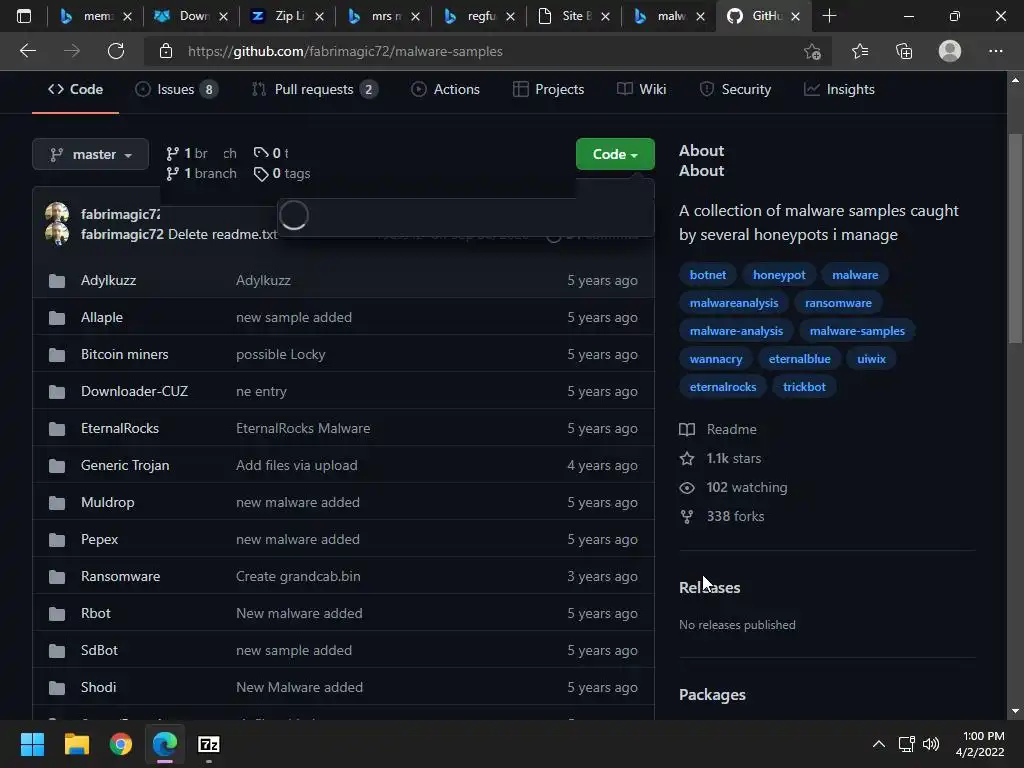Click the browser refresh icon
Viewport: 1024px width, 768px height.
(116, 51)
